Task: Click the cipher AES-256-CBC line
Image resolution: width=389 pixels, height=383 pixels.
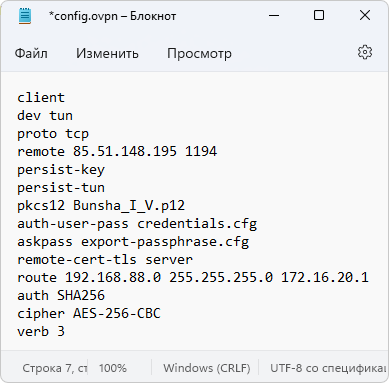Action: click(89, 314)
